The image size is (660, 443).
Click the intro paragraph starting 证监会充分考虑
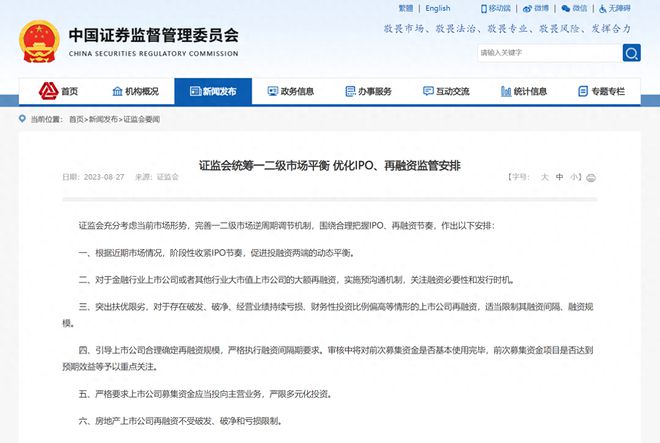287,226
